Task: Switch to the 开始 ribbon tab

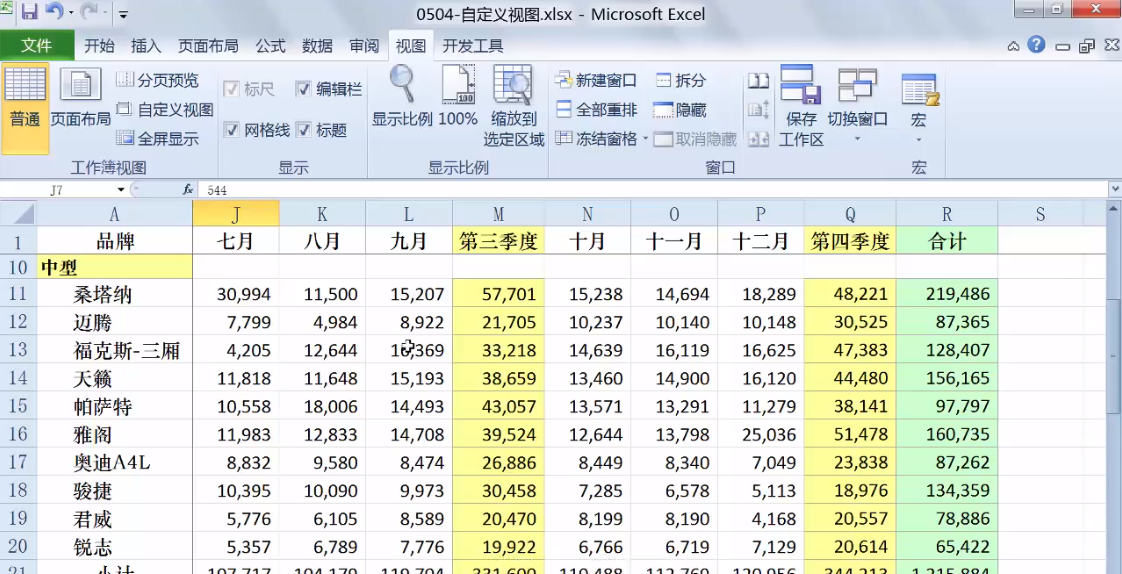Action: (x=99, y=46)
